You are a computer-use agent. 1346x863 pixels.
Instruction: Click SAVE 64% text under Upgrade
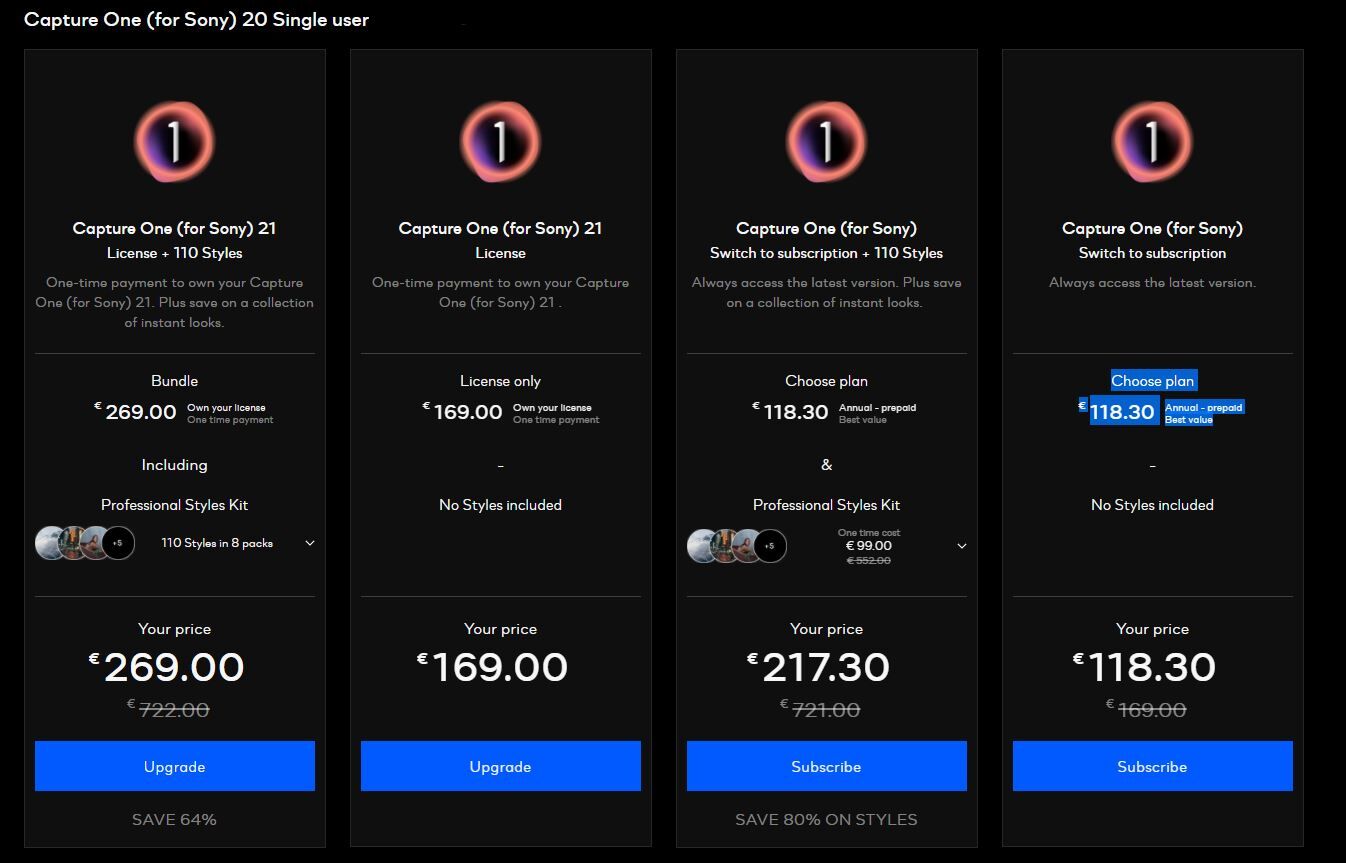pyautogui.click(x=174, y=820)
